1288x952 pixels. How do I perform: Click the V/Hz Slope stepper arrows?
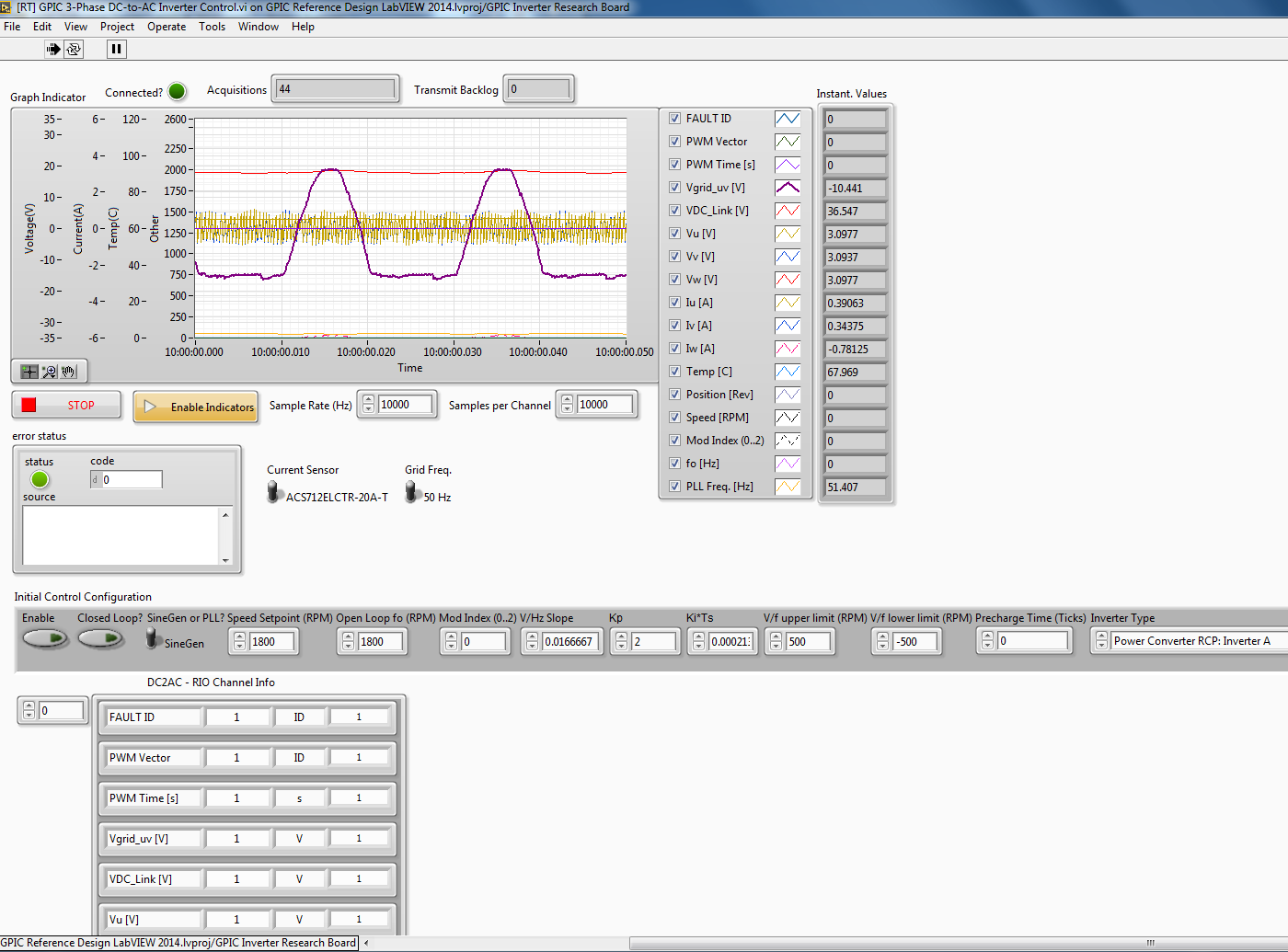coord(532,642)
